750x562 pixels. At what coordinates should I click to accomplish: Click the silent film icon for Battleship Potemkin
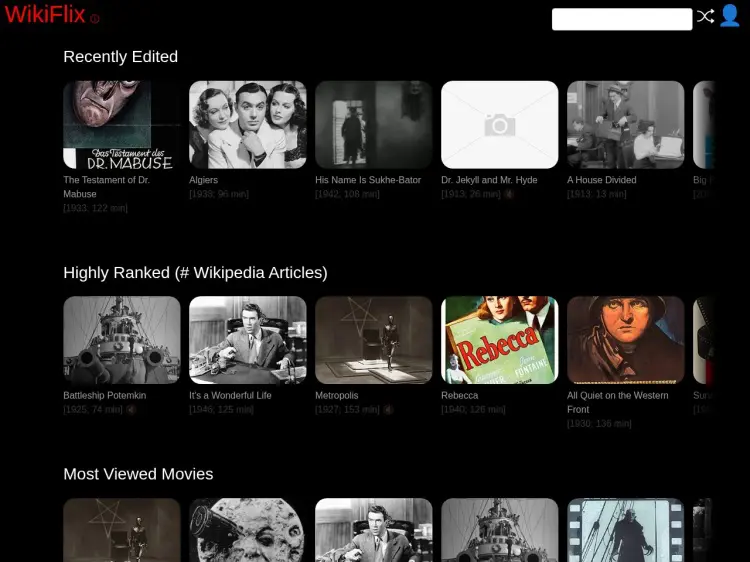(x=131, y=409)
